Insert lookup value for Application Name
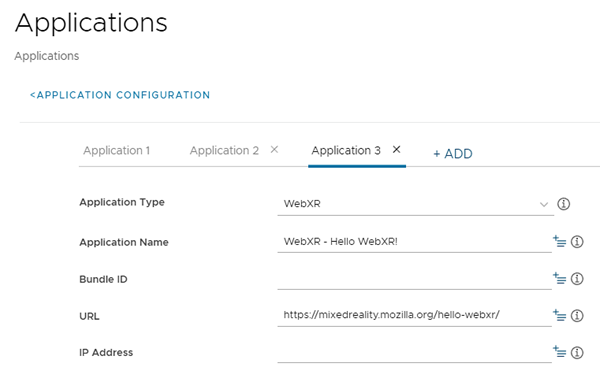Image resolution: width=600 pixels, height=389 pixels. tap(559, 241)
